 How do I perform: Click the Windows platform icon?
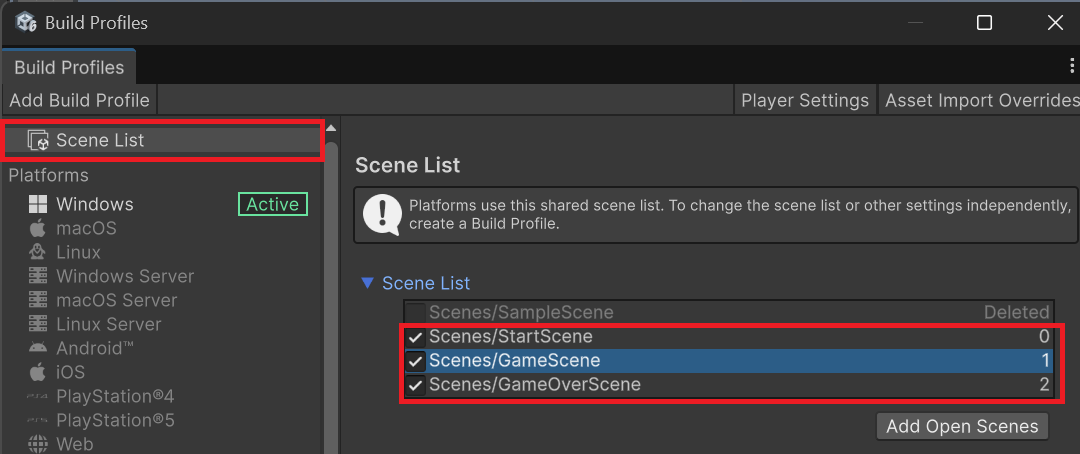(37, 205)
